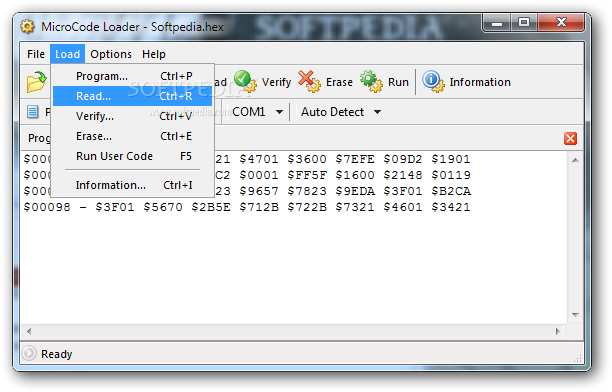Screen dimensions: 612x392
Task: Click the gear application icon in the title bar
Action: tap(27, 27)
